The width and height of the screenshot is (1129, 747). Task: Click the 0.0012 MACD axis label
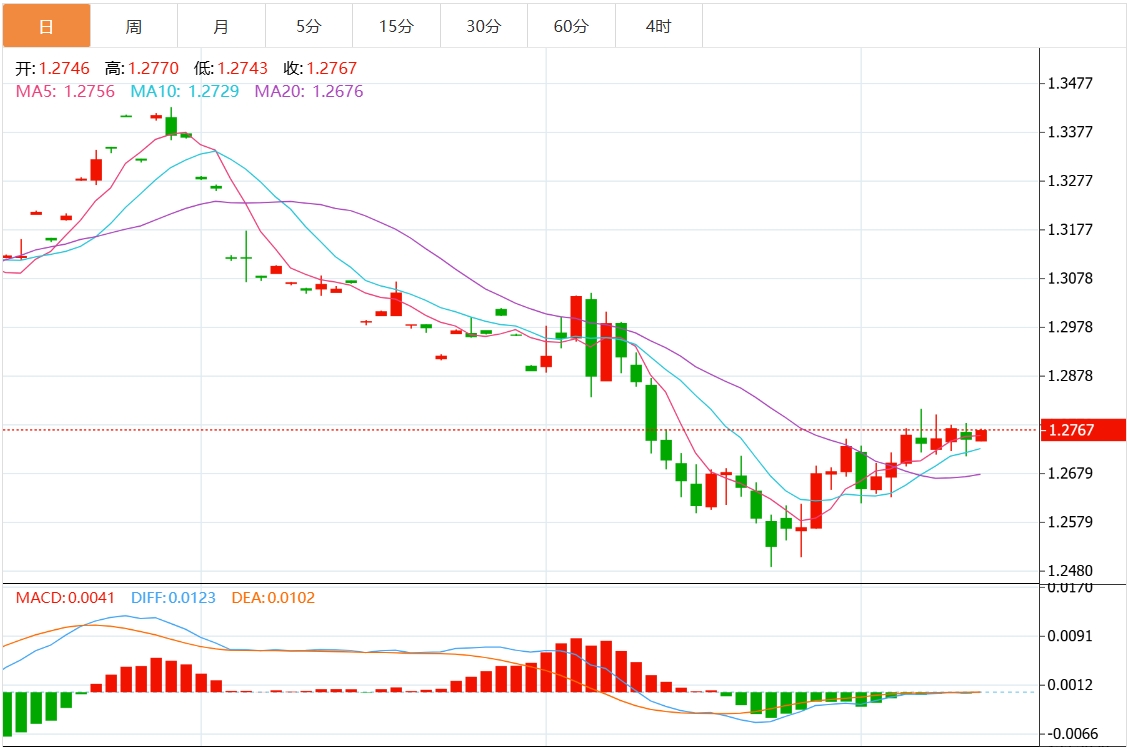[1070, 685]
